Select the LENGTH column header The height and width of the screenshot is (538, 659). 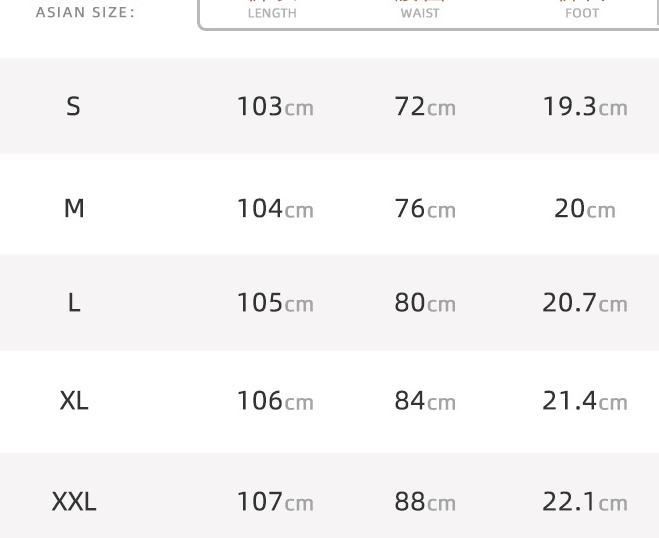[272, 13]
